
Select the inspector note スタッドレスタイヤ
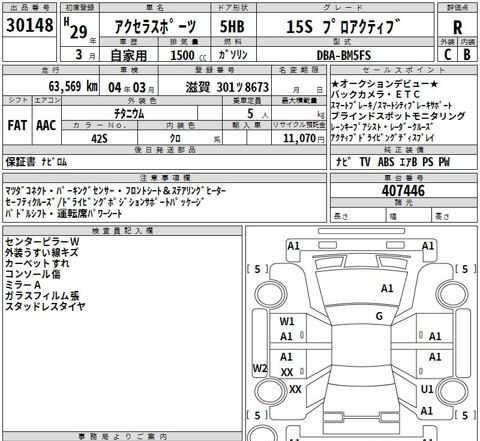(45, 306)
